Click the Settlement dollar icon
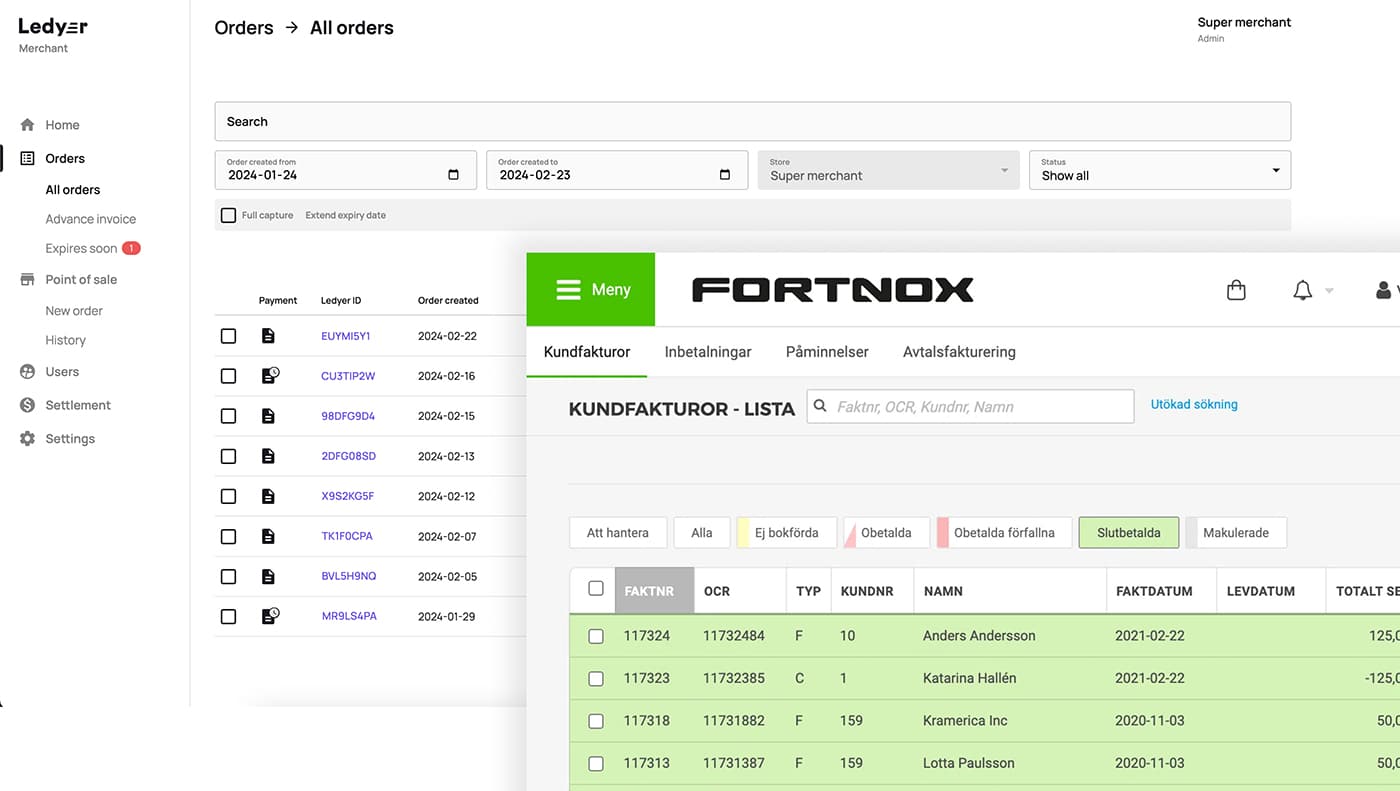The height and width of the screenshot is (791, 1400). [27, 405]
